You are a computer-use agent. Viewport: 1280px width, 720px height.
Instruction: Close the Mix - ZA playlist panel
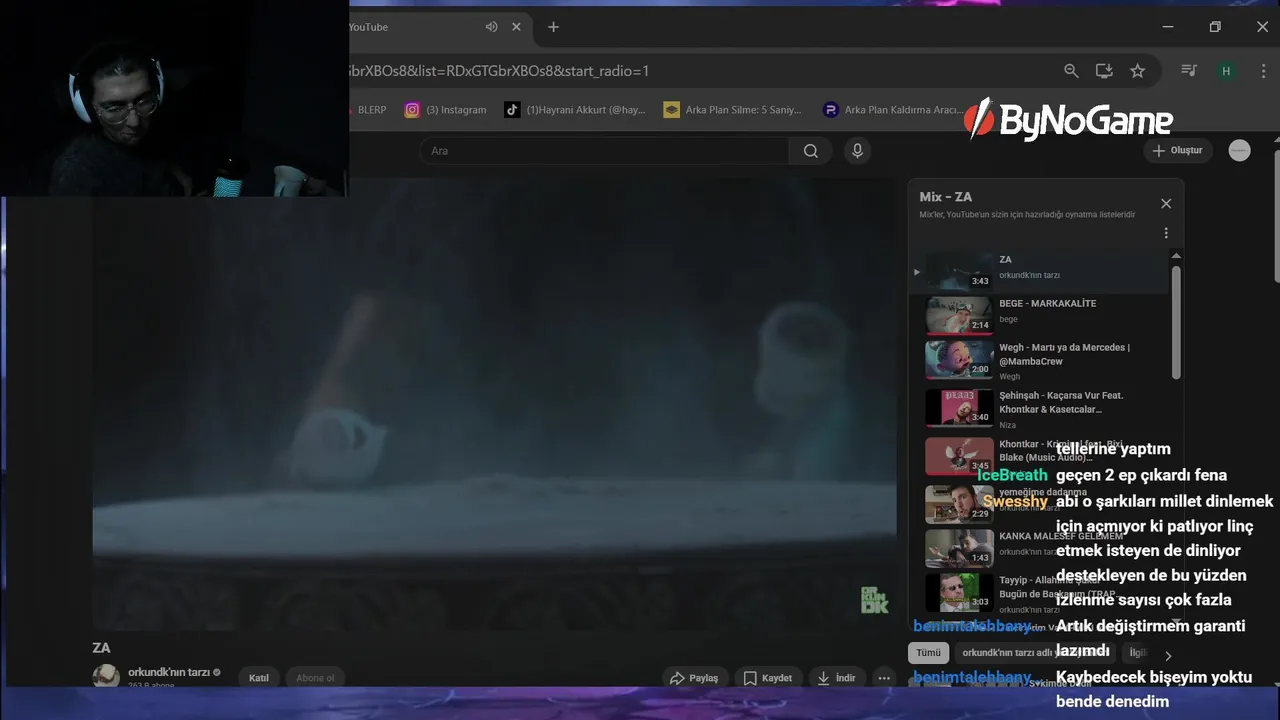coord(1166,203)
